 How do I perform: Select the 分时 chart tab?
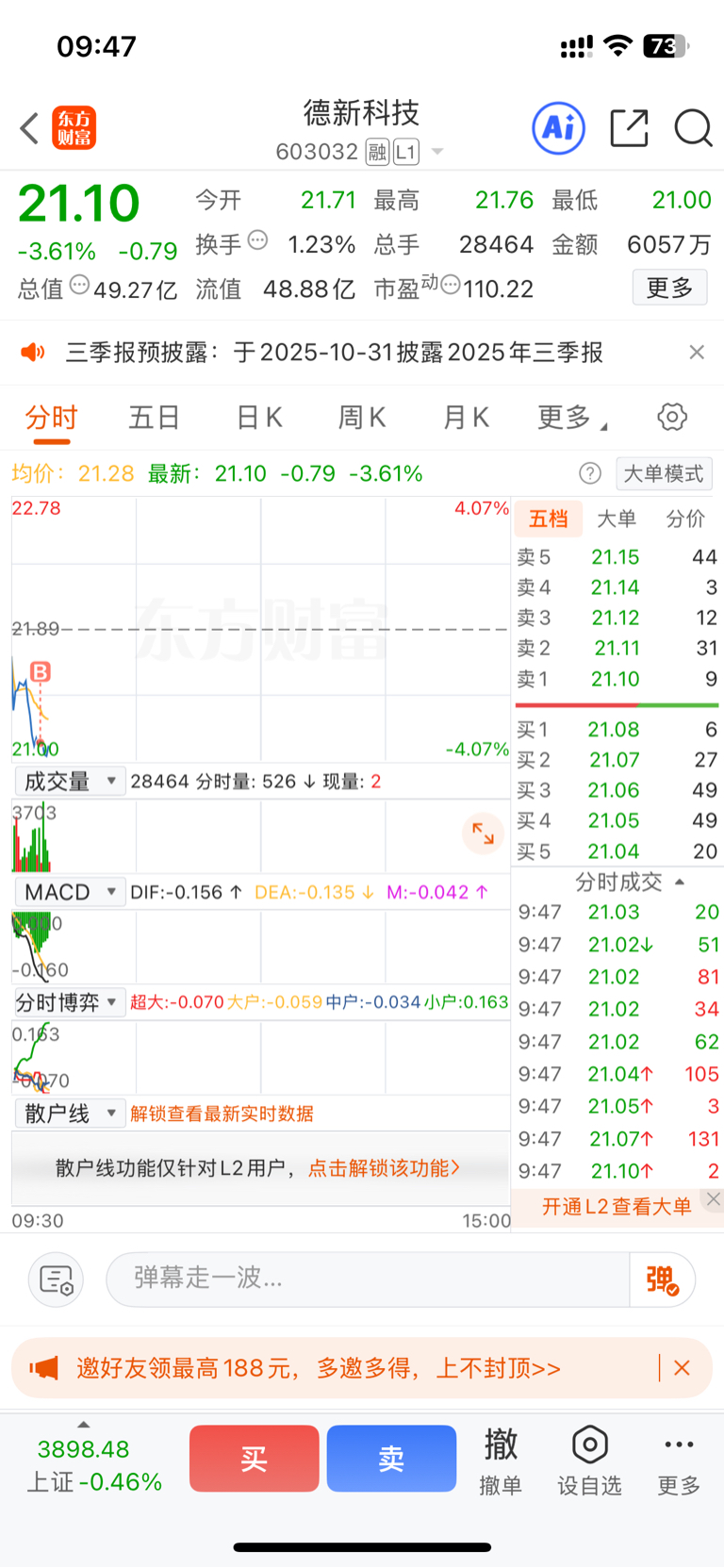point(51,417)
